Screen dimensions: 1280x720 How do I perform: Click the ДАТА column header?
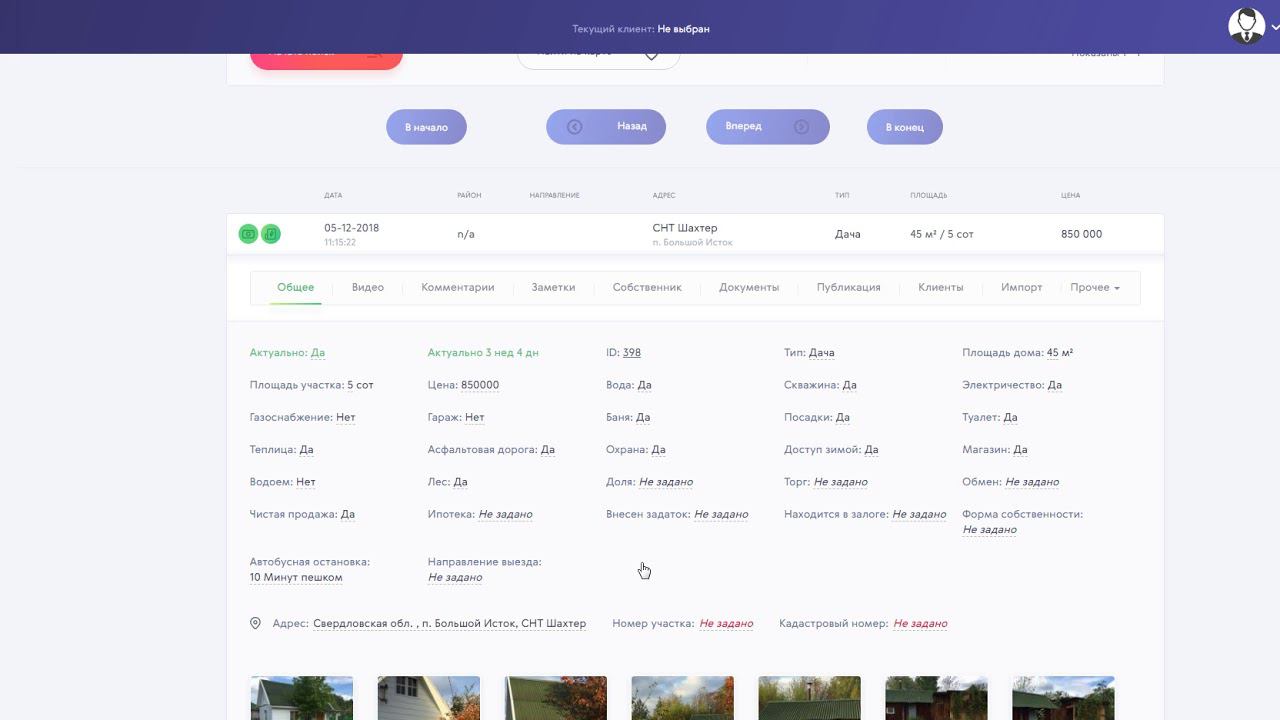point(333,195)
